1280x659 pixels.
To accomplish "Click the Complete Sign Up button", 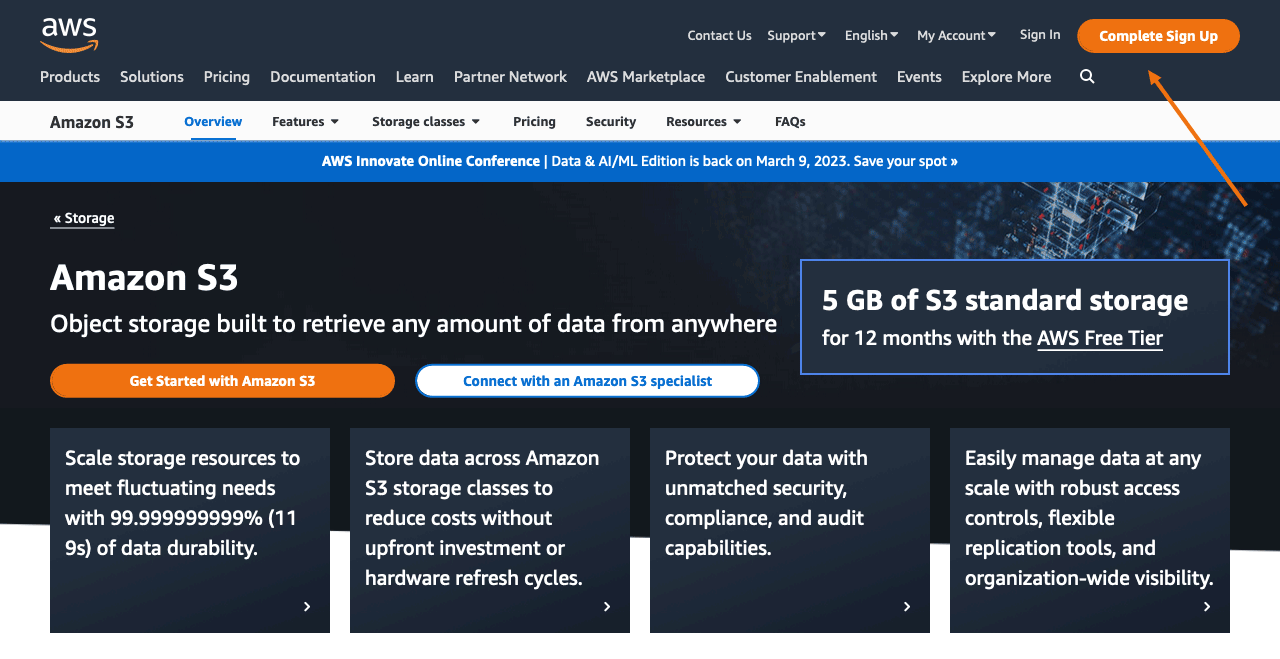I will coord(1157,35).
